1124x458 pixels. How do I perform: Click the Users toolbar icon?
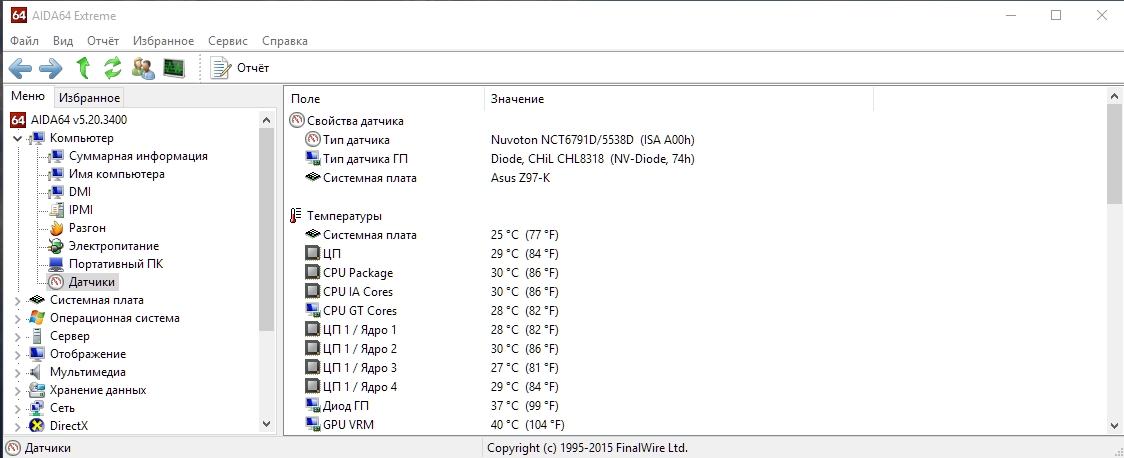(x=143, y=68)
